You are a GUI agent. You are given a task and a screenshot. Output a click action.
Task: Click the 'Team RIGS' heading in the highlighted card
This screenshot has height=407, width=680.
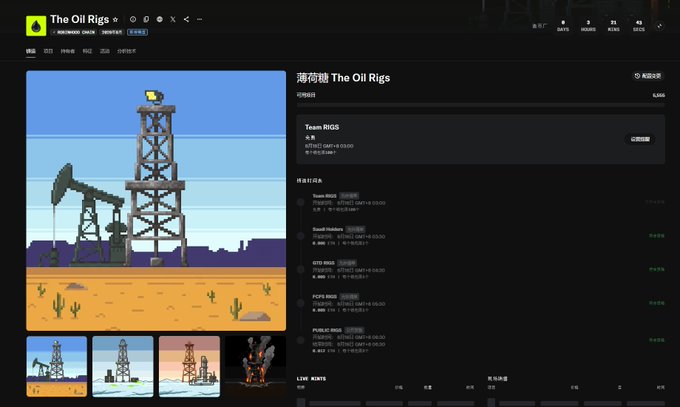tap(322, 127)
